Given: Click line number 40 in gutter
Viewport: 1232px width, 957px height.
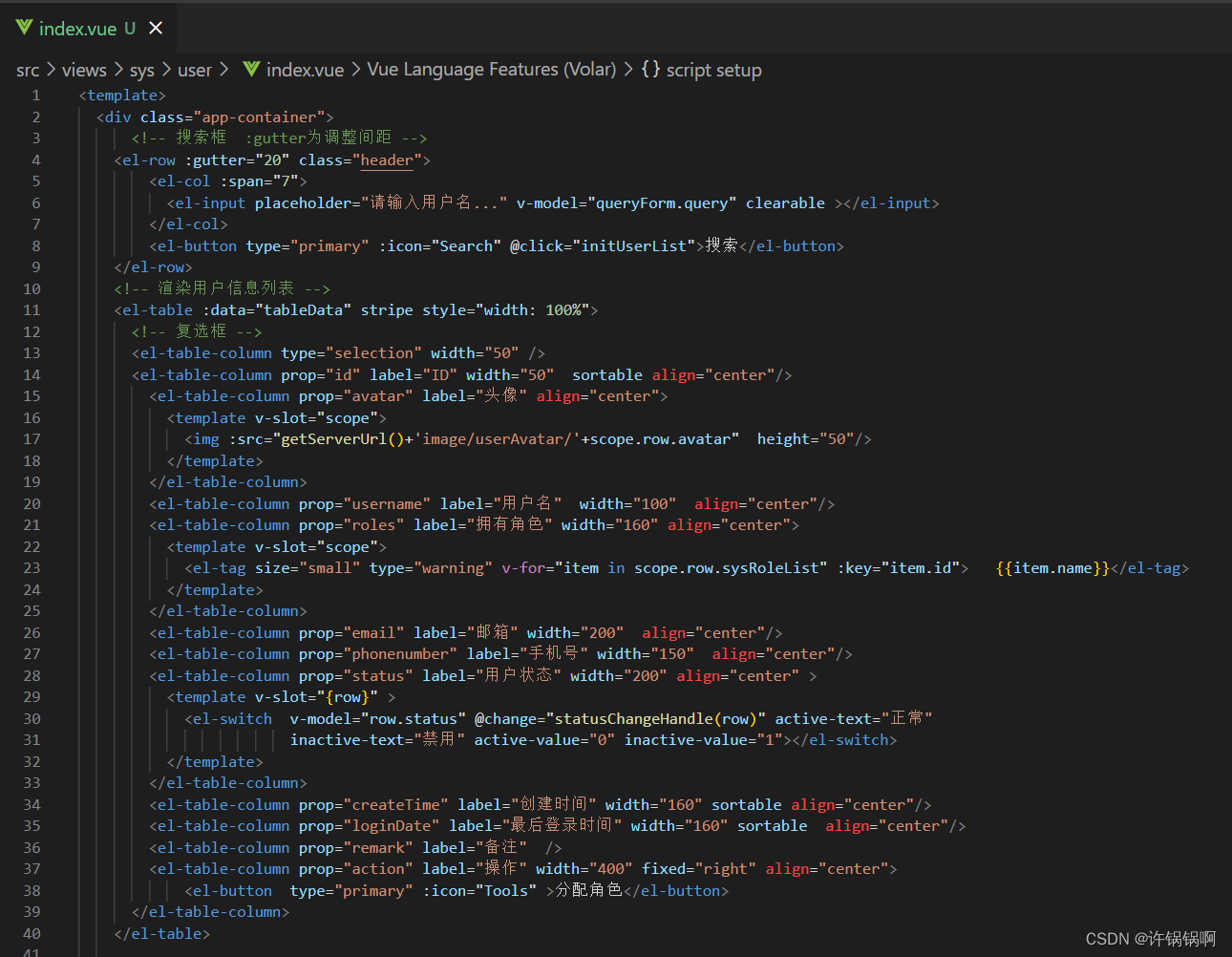Looking at the screenshot, I should (32, 934).
